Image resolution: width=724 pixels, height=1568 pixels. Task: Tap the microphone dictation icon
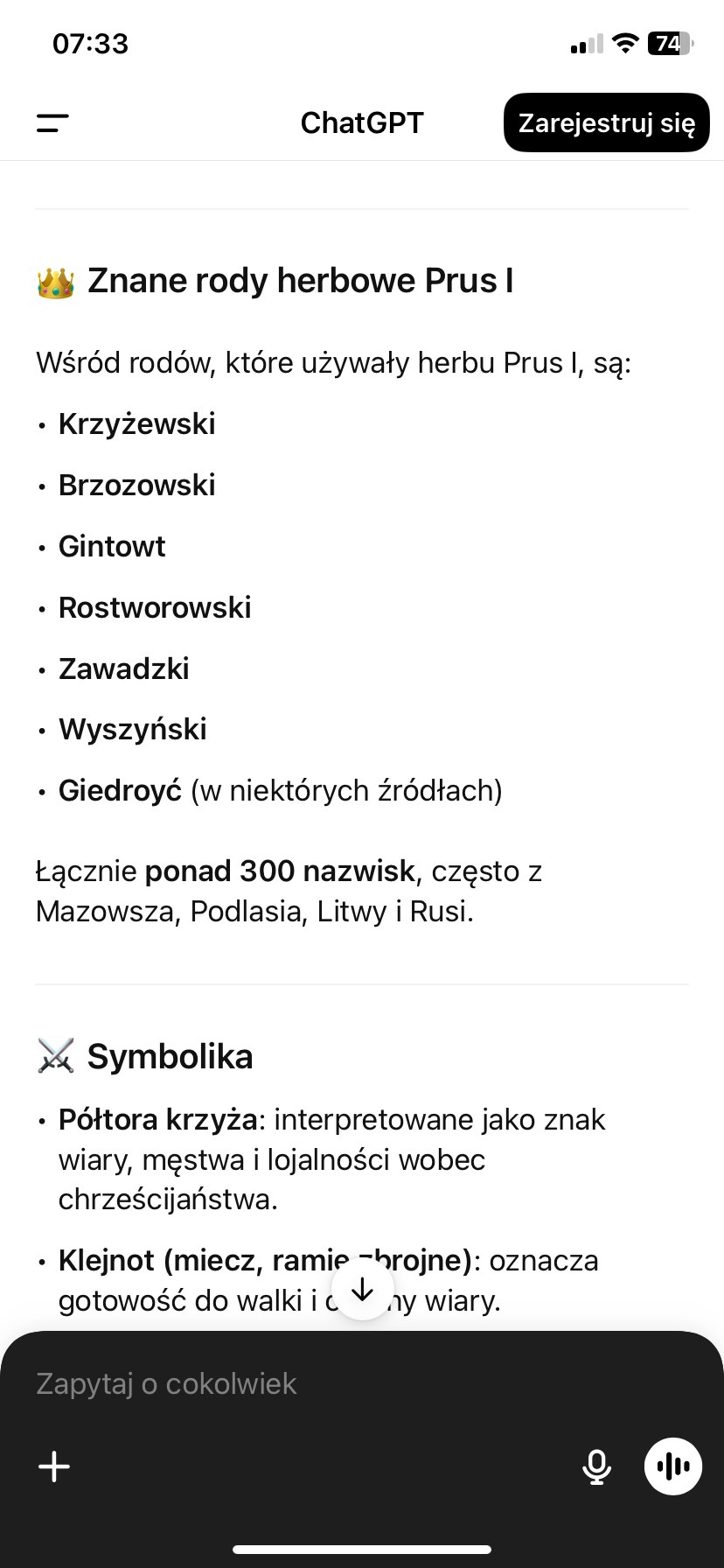(x=596, y=1466)
